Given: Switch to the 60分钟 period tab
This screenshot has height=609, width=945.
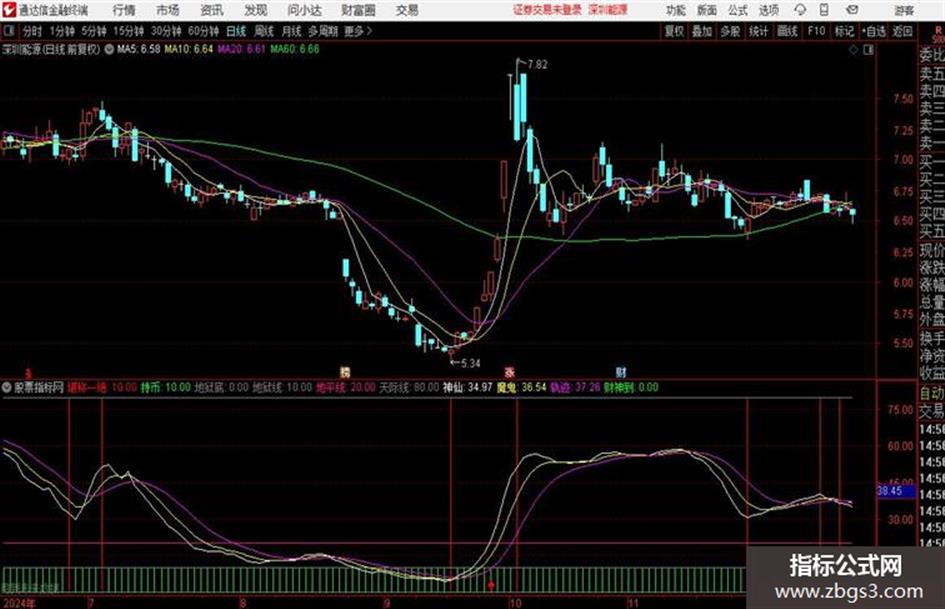Looking at the screenshot, I should 203,31.
